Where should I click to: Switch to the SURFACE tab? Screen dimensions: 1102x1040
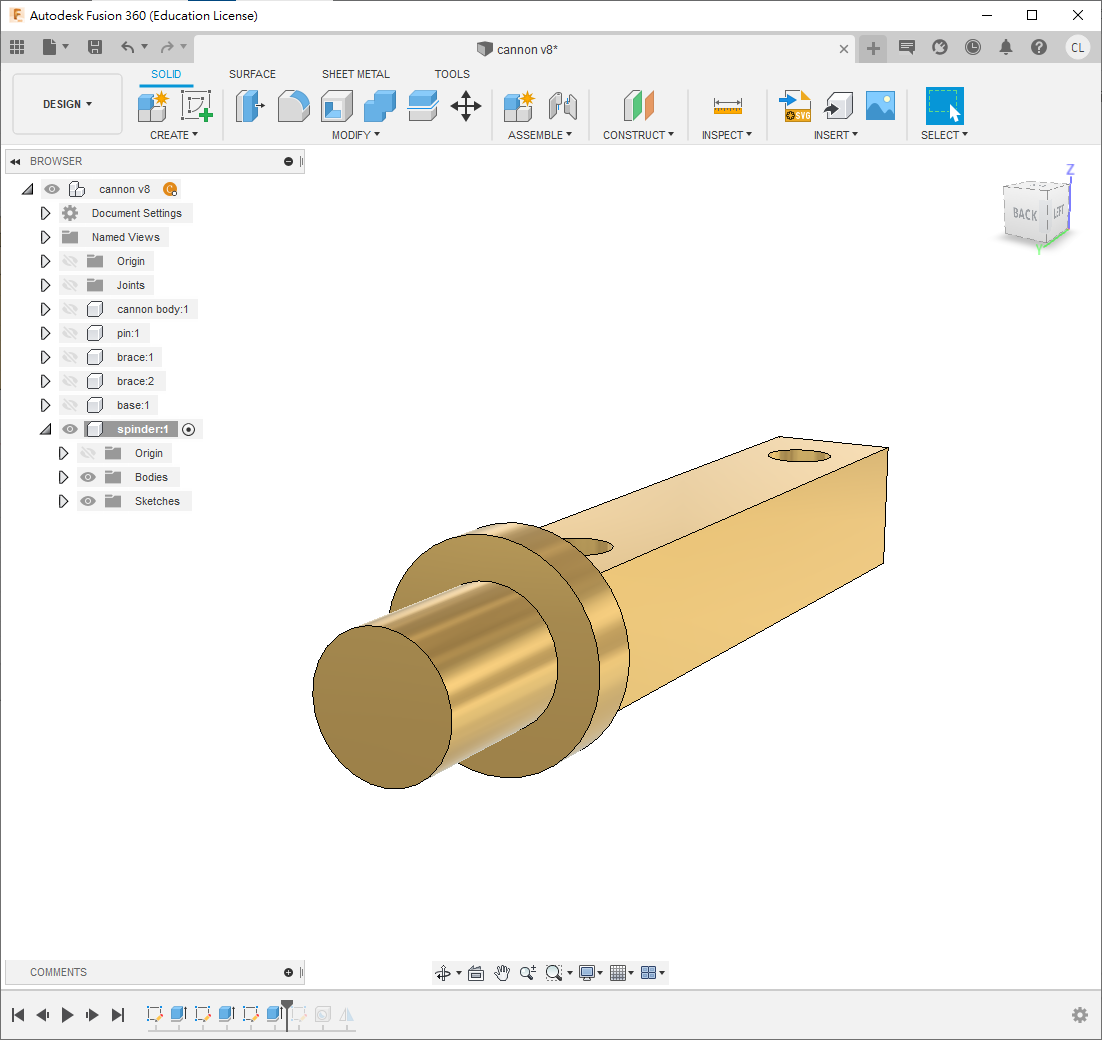[x=252, y=74]
